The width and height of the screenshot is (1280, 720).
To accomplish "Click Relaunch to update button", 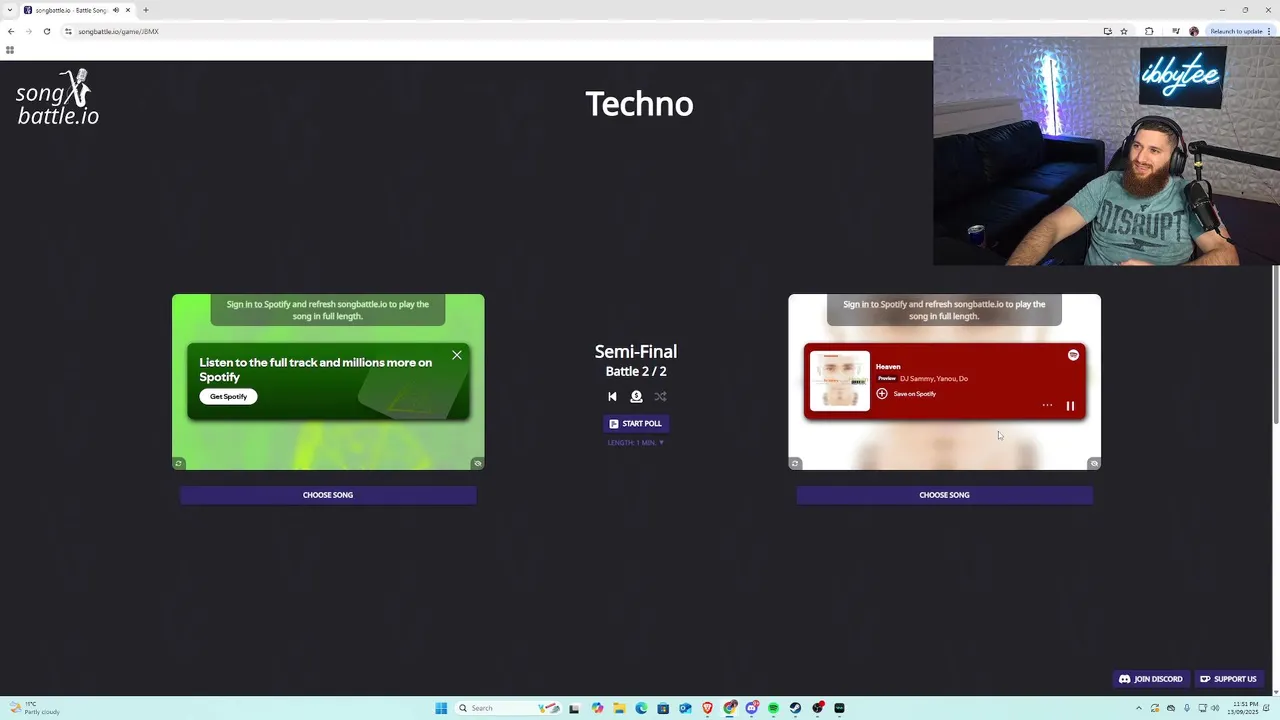I will (1236, 31).
